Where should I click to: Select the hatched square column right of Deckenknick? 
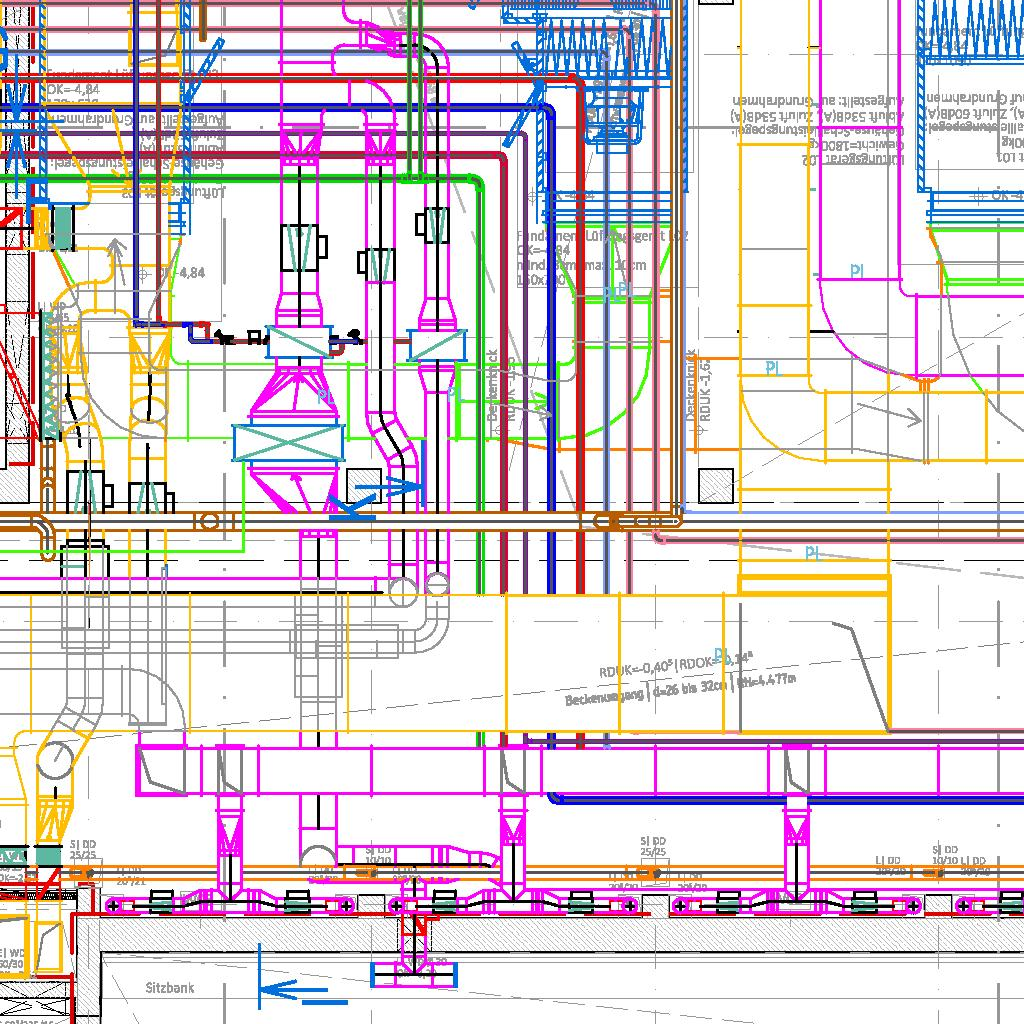(716, 486)
